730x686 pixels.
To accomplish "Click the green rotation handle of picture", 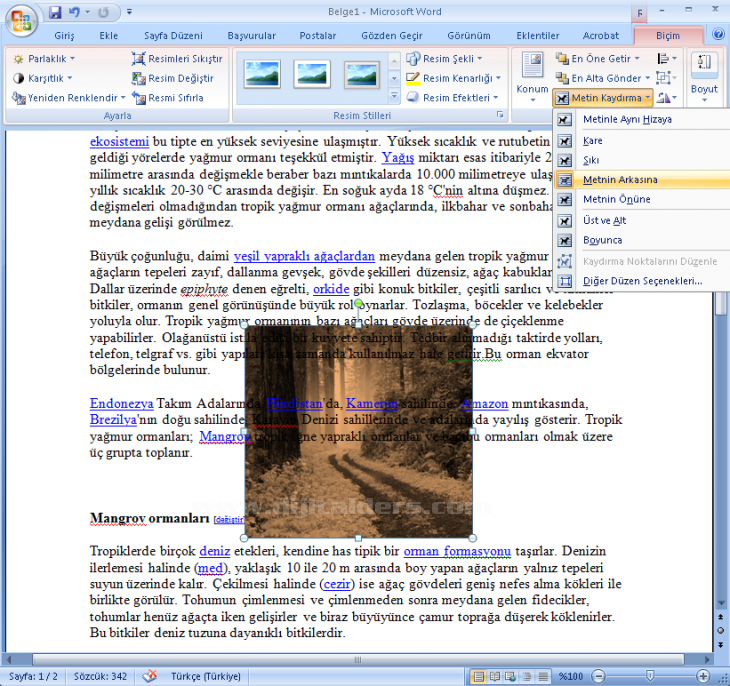I will (x=358, y=304).
